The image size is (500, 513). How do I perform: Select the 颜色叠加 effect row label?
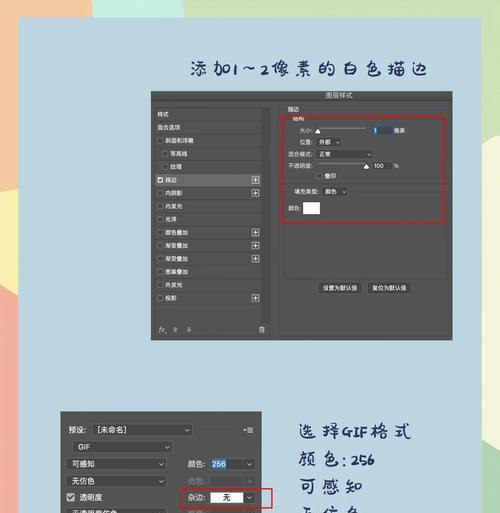coord(177,232)
